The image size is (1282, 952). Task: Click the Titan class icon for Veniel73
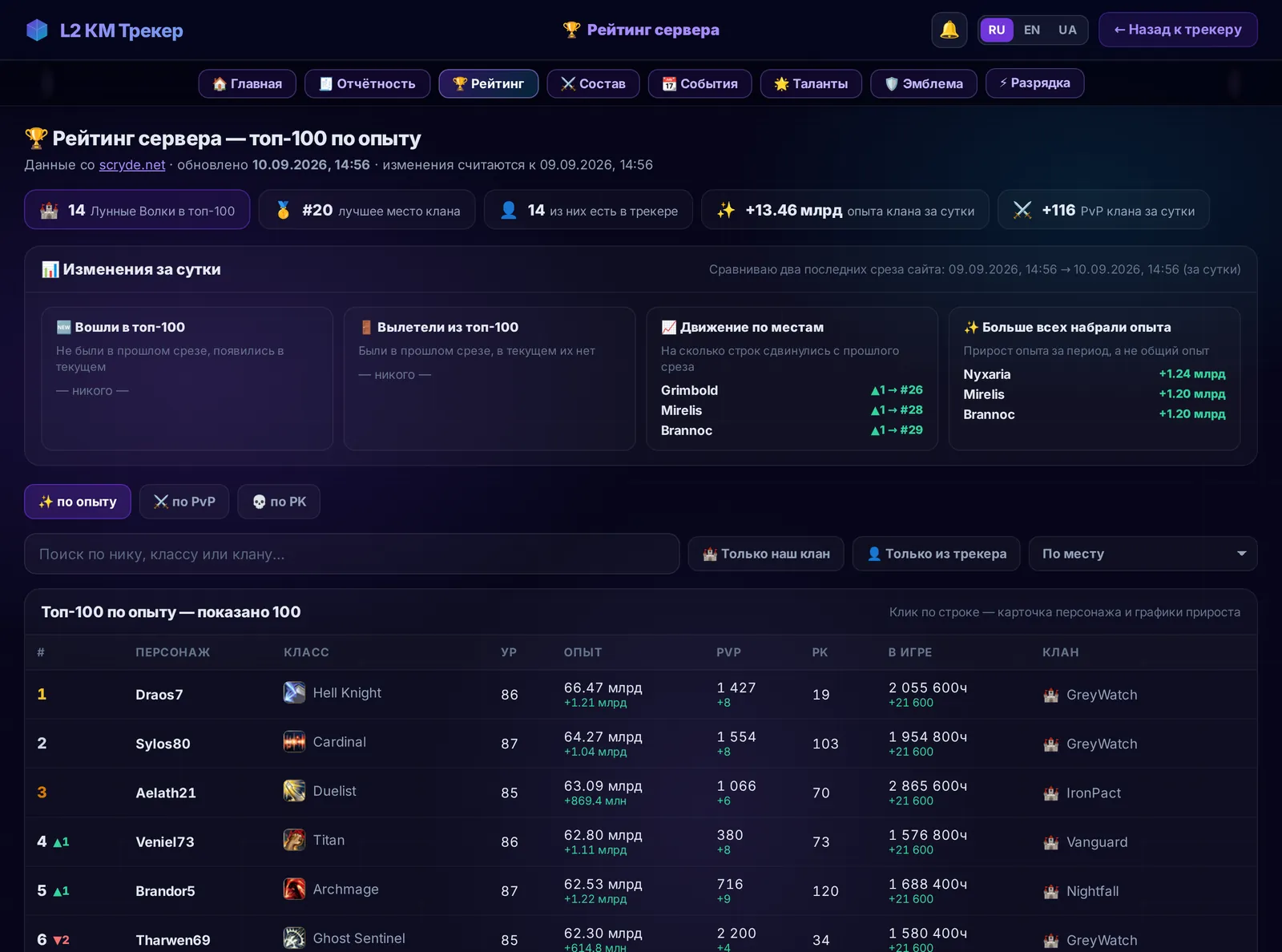click(x=294, y=840)
